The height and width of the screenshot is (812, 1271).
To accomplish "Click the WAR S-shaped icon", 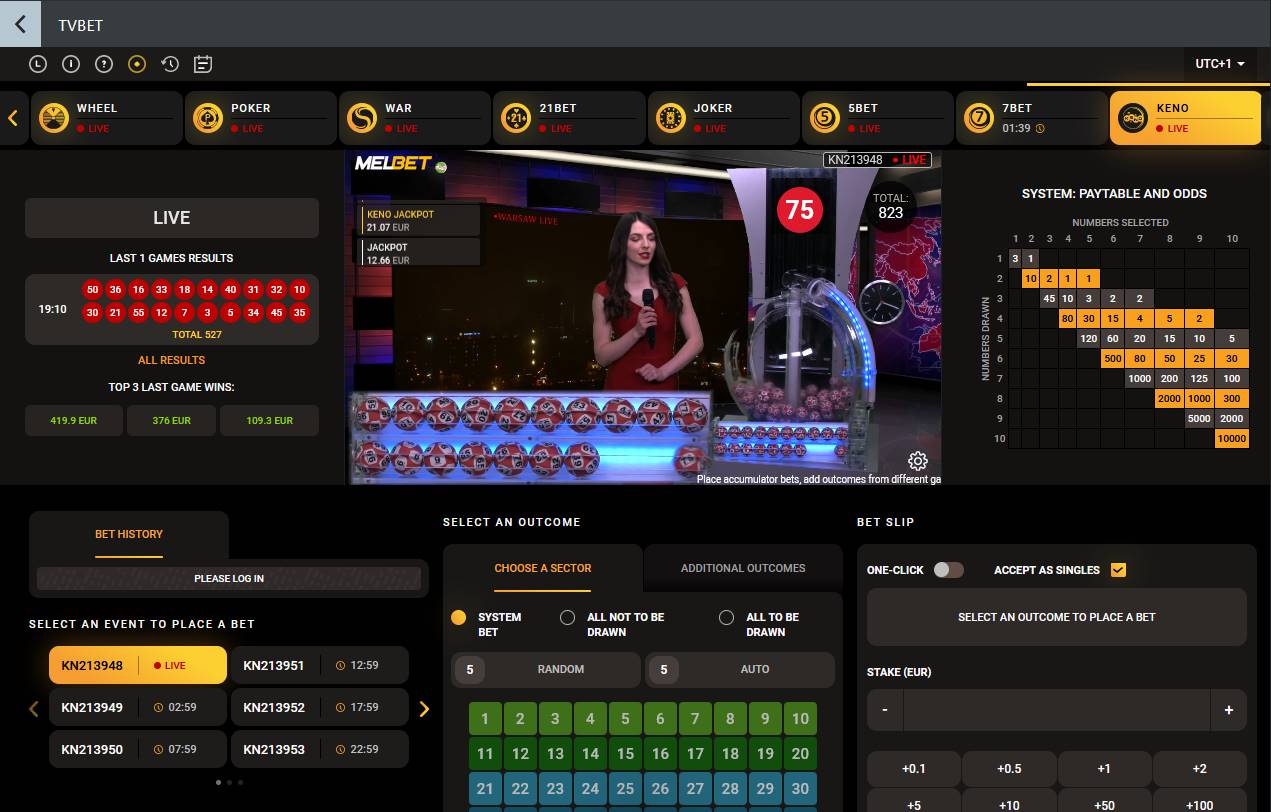I will click(x=361, y=118).
